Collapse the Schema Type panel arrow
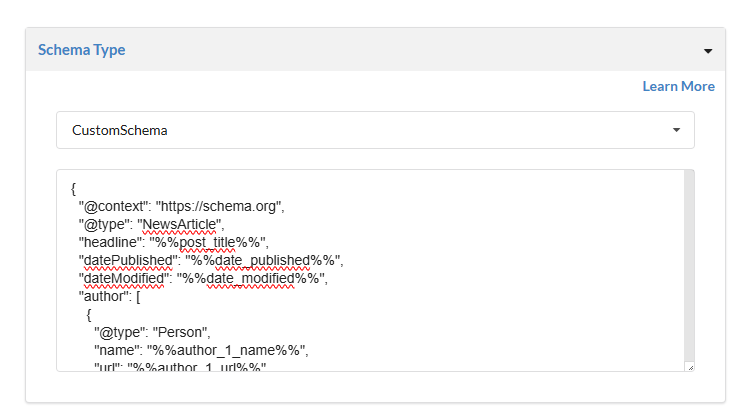Image resolution: width=751 pixels, height=411 pixels. coord(707,50)
